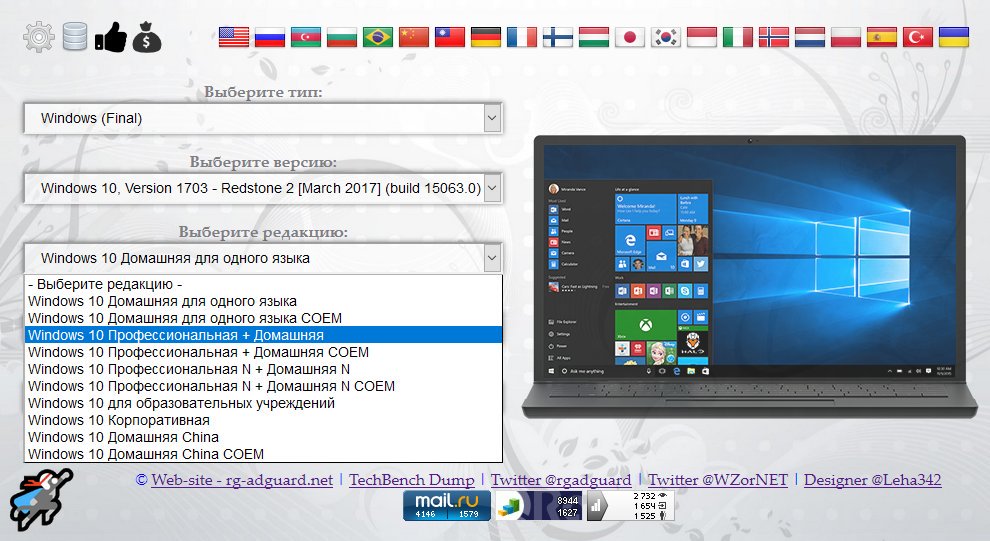Switch language with the French flag
Image resolution: width=990 pixels, height=541 pixels.
[522, 37]
